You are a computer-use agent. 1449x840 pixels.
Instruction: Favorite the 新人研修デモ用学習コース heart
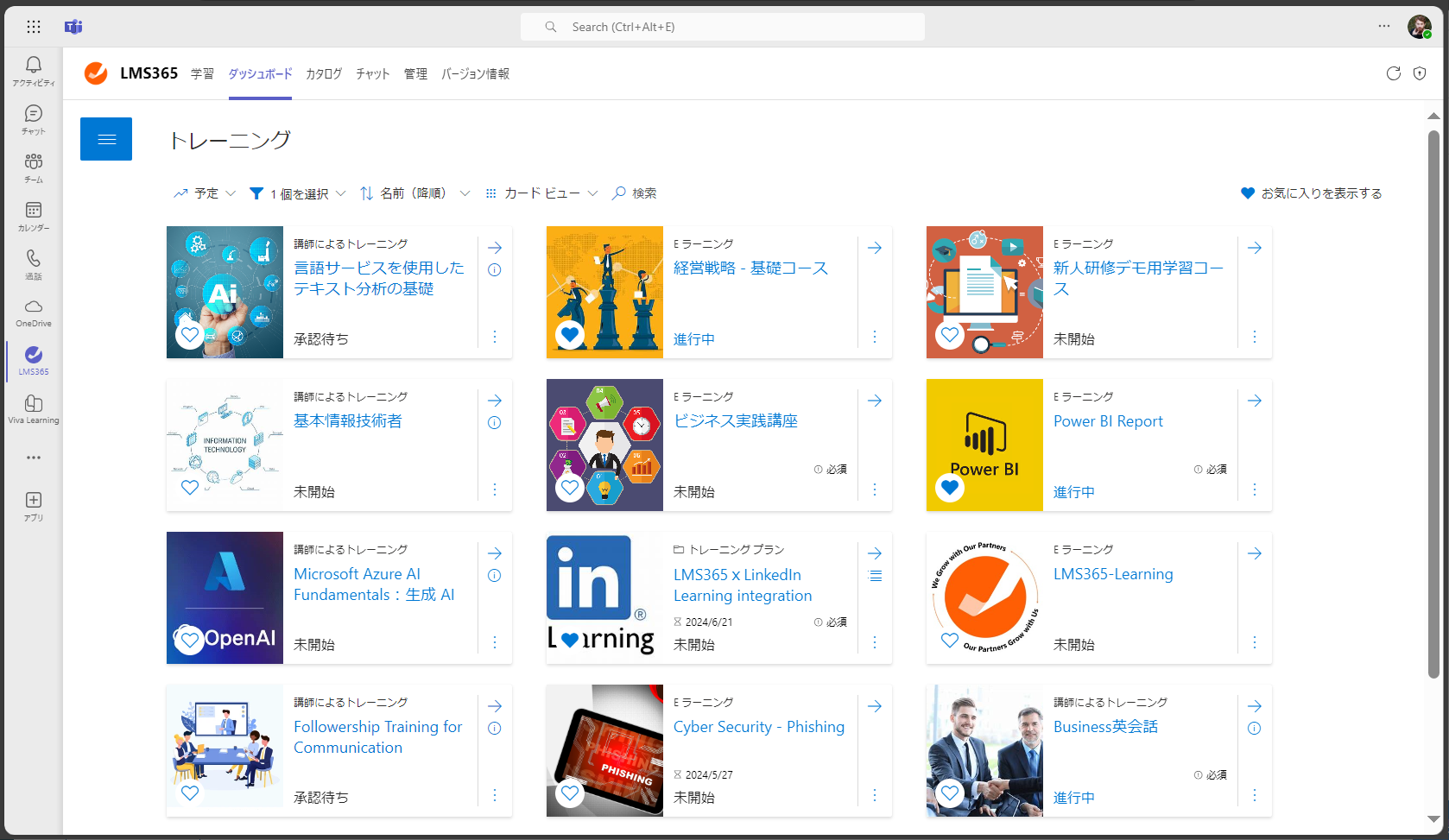pos(950,334)
